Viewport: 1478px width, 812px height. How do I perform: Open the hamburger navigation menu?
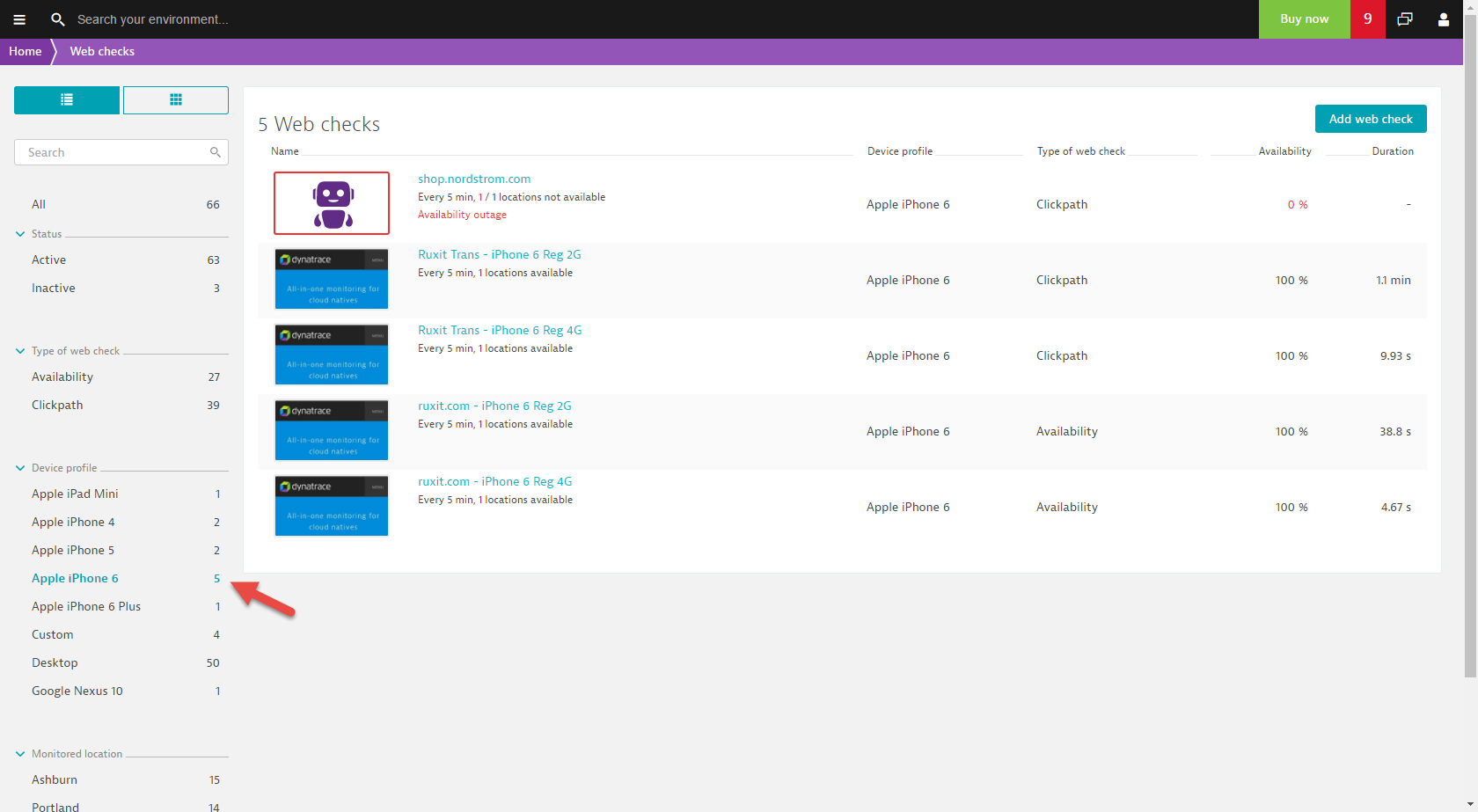point(19,19)
